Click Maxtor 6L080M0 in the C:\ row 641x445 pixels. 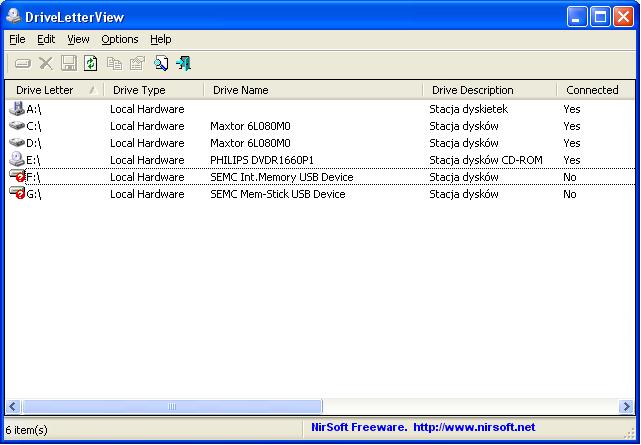(250, 126)
